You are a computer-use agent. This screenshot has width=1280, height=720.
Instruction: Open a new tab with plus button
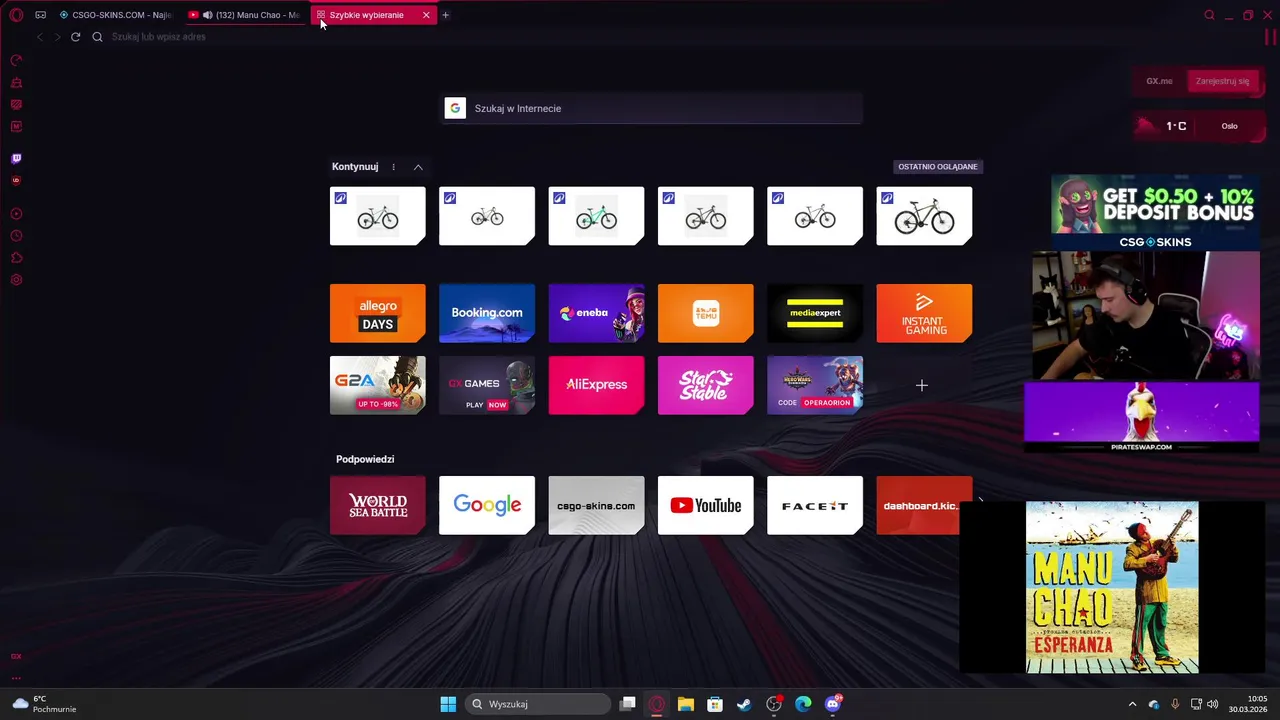coord(445,15)
